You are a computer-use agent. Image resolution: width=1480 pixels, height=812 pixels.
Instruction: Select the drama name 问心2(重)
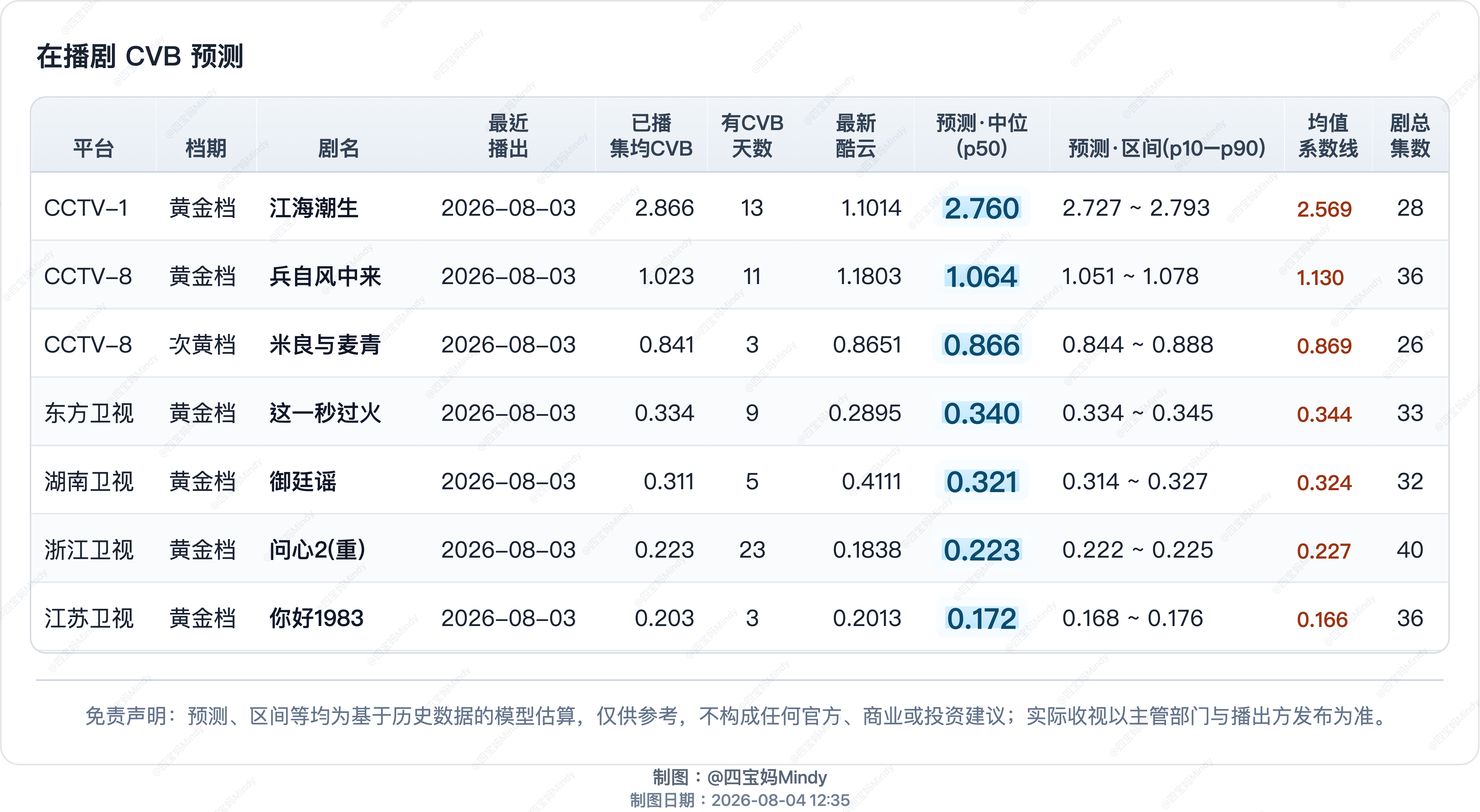coord(317,550)
